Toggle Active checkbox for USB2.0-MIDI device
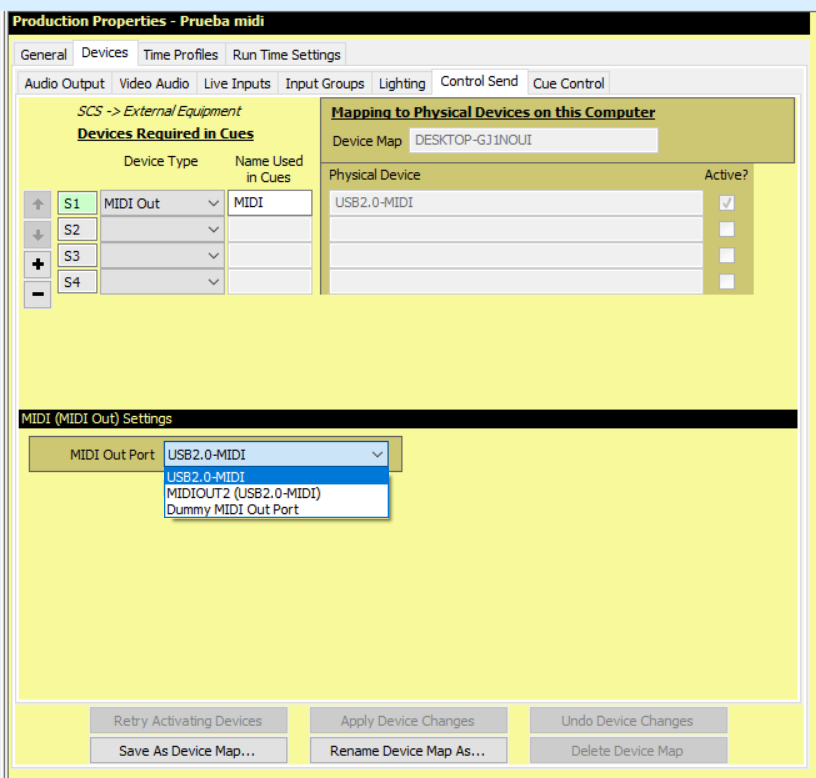816x778 pixels. click(x=727, y=203)
